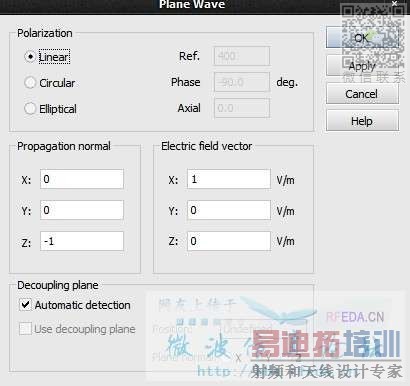410x386 pixels.
Task: Dismiss dialog with Cancel button
Action: click(x=362, y=94)
